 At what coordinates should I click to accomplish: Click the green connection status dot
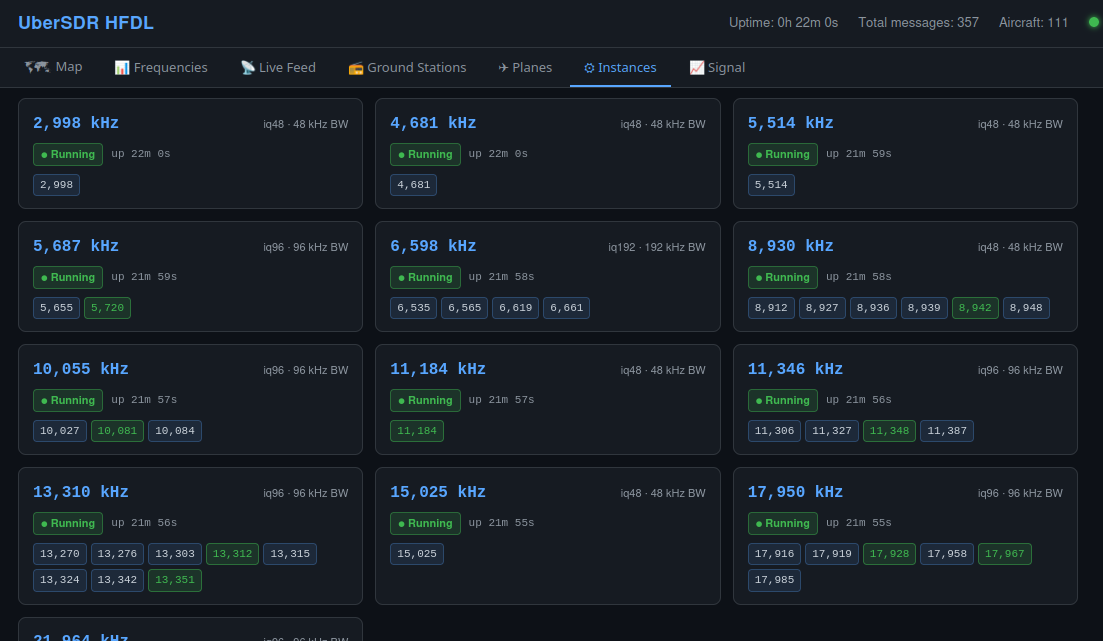1093,22
